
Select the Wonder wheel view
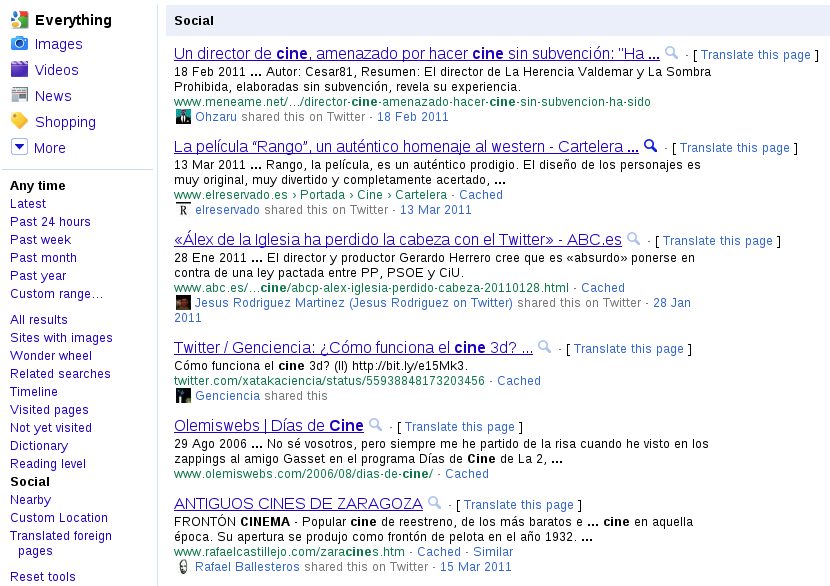click(51, 356)
